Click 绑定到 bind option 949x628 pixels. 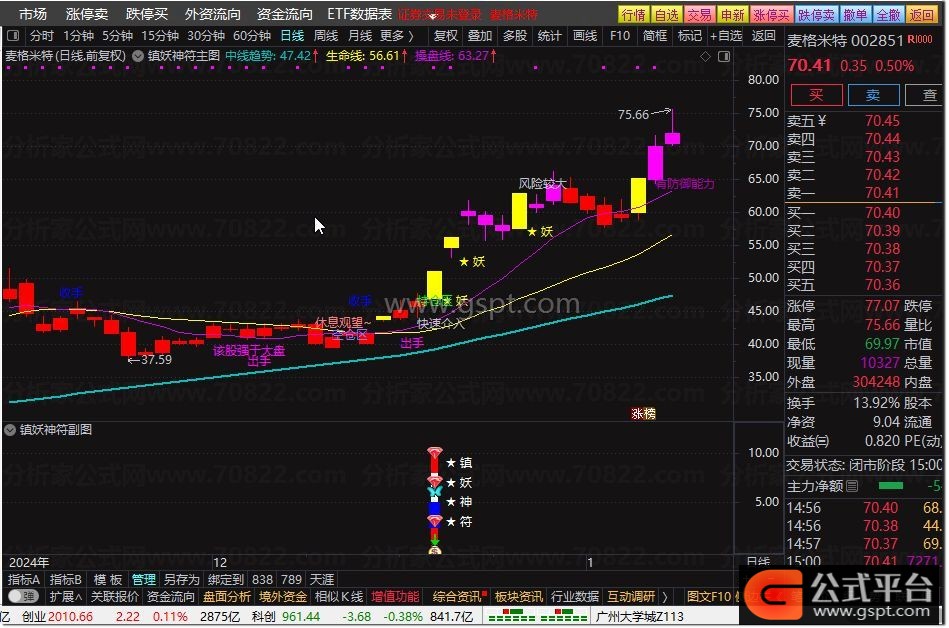pos(226,580)
